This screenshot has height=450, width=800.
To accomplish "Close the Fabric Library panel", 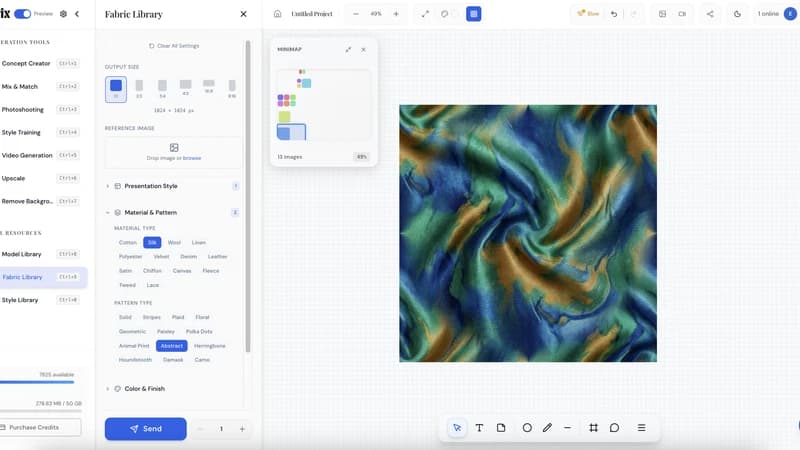I will click(x=243, y=14).
